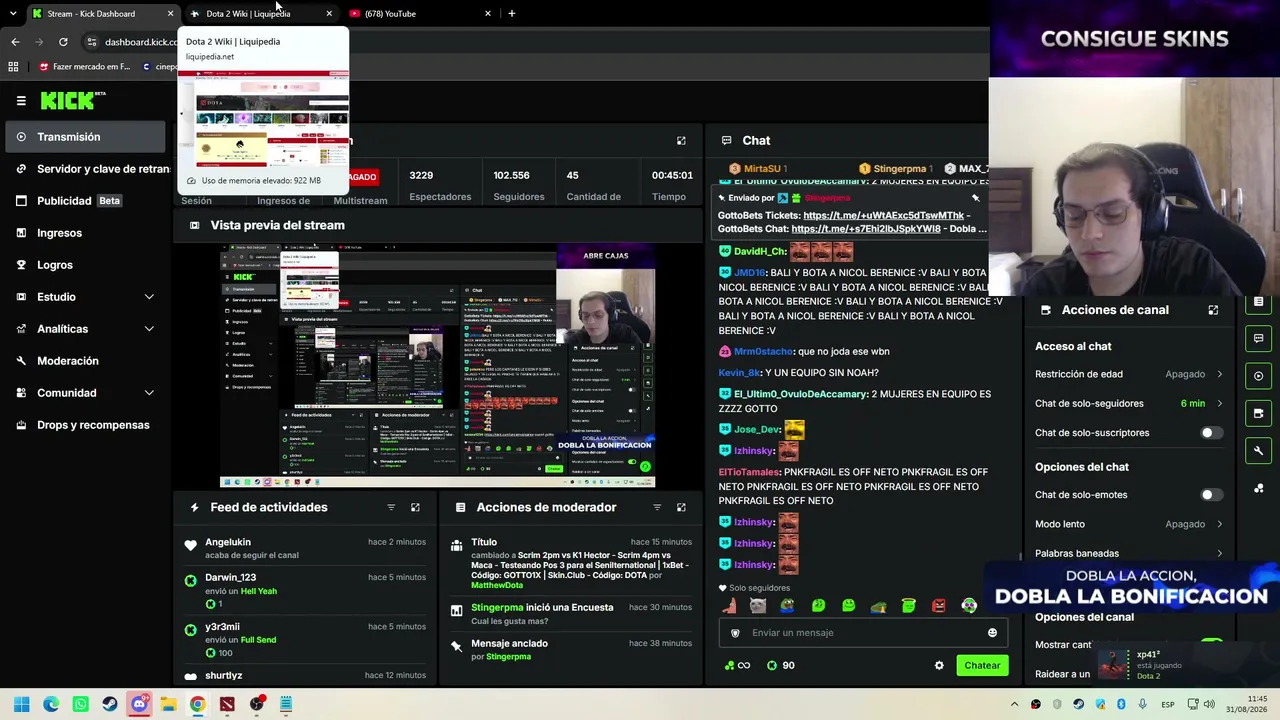Open Darwin_123 in the activity feed

230,577
